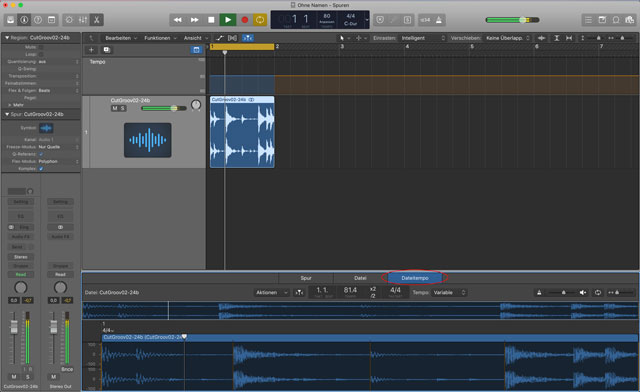This screenshot has width=640, height=392.
Task: Open the Loop Browser button
Action: pos(616,20)
